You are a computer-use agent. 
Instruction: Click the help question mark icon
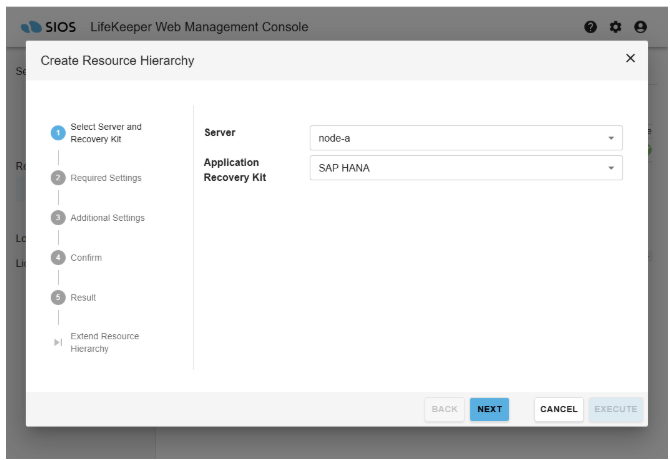(590, 27)
